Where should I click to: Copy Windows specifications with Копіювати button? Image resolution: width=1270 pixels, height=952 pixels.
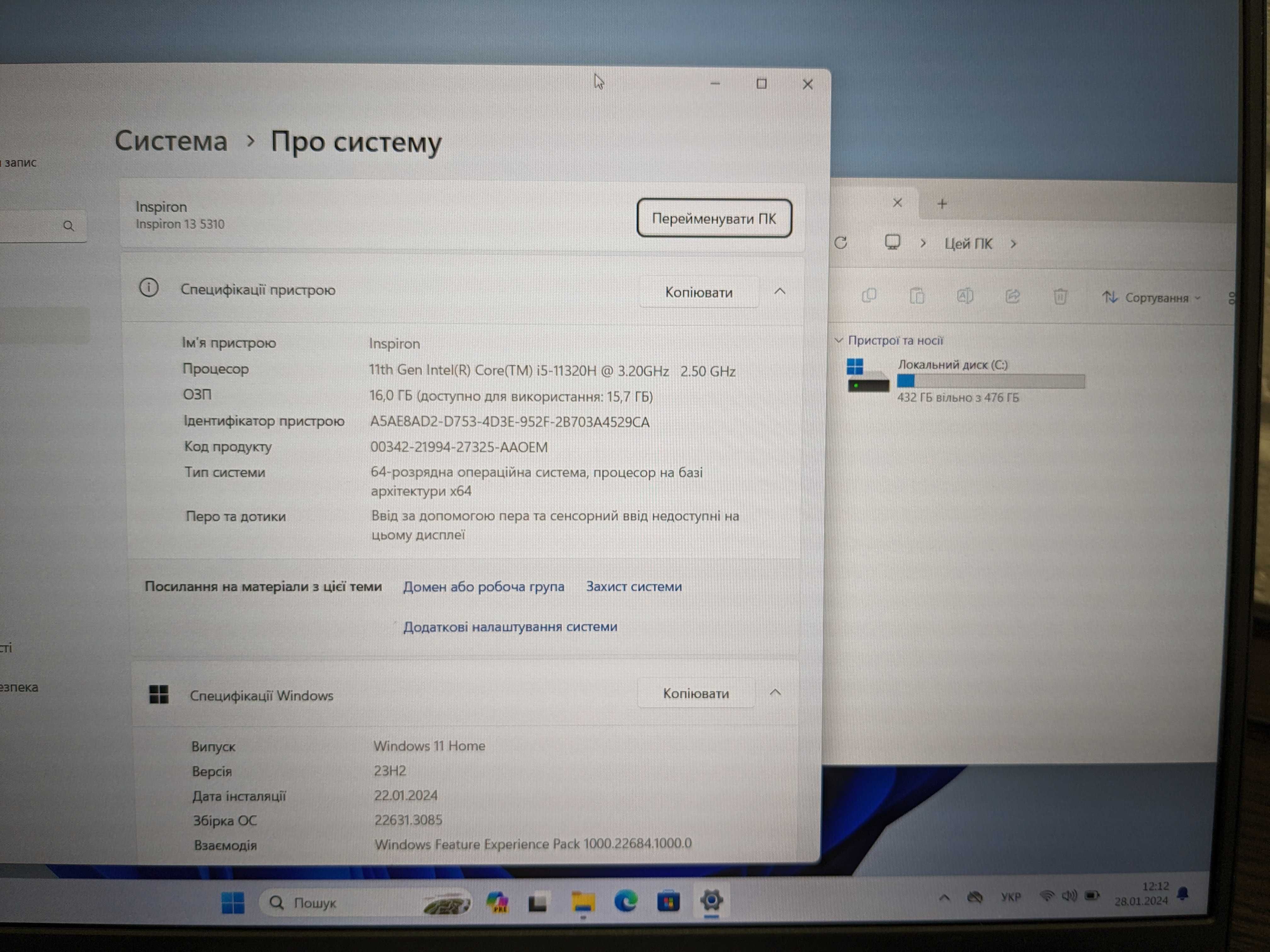coord(696,693)
